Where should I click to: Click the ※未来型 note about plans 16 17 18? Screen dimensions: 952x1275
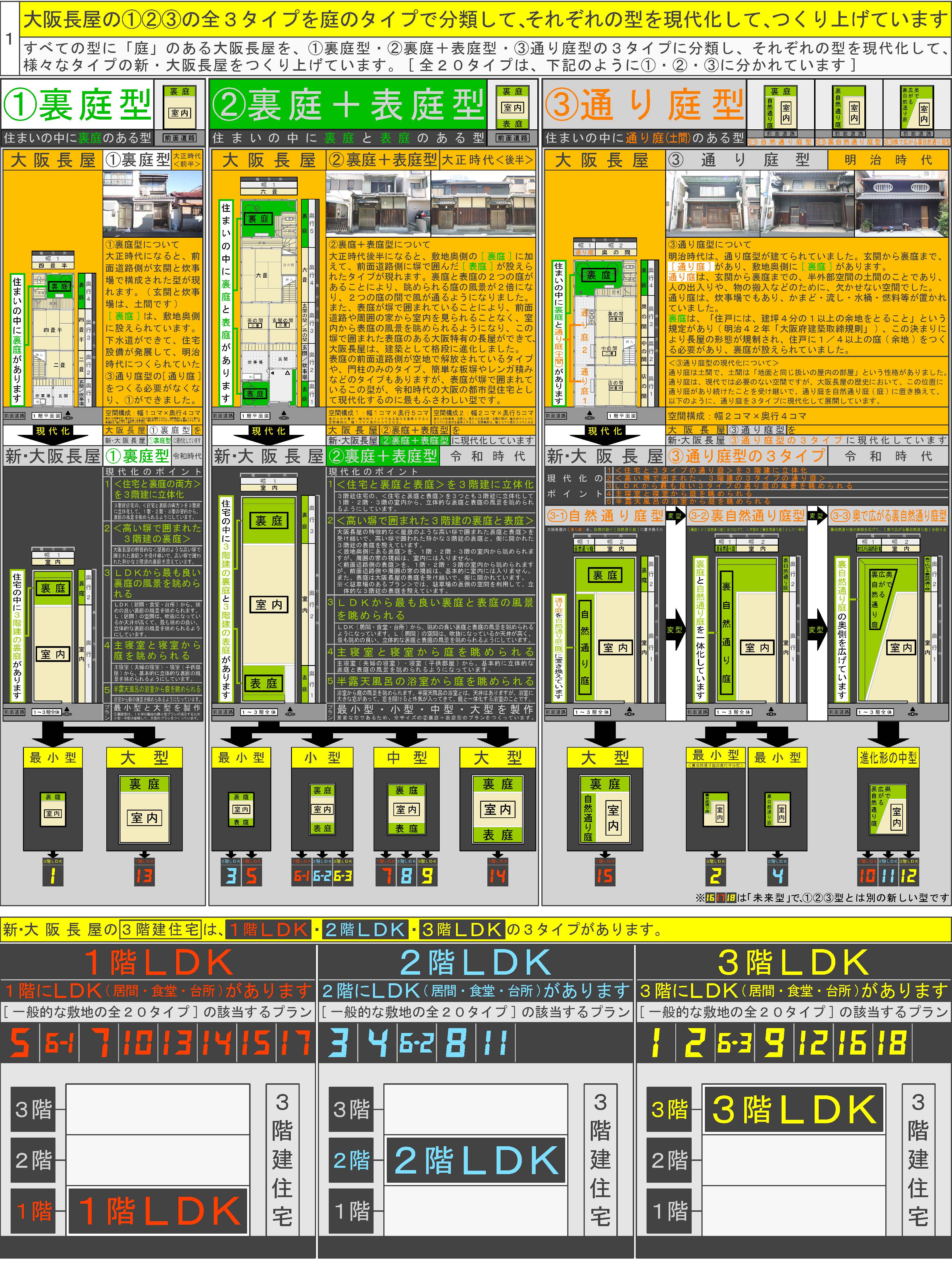822,897
